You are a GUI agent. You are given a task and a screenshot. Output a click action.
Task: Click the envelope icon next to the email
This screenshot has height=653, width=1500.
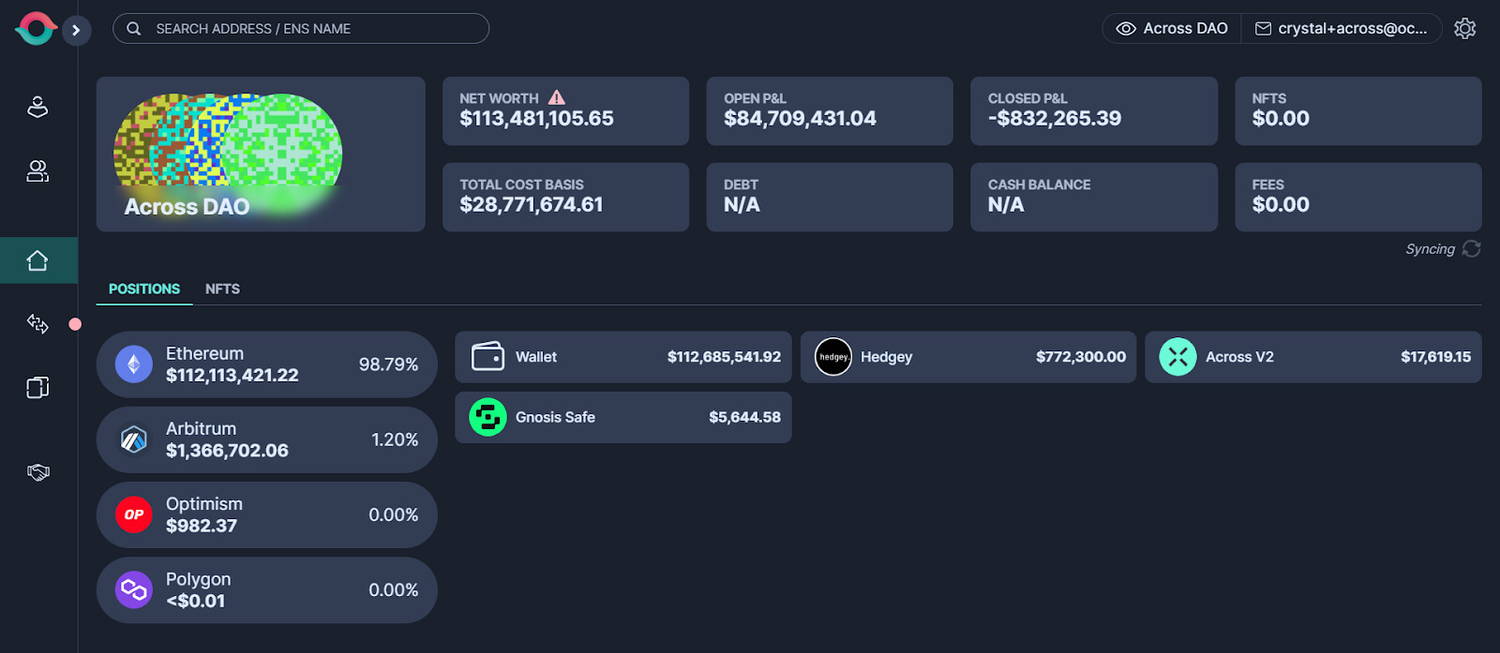click(x=1262, y=29)
